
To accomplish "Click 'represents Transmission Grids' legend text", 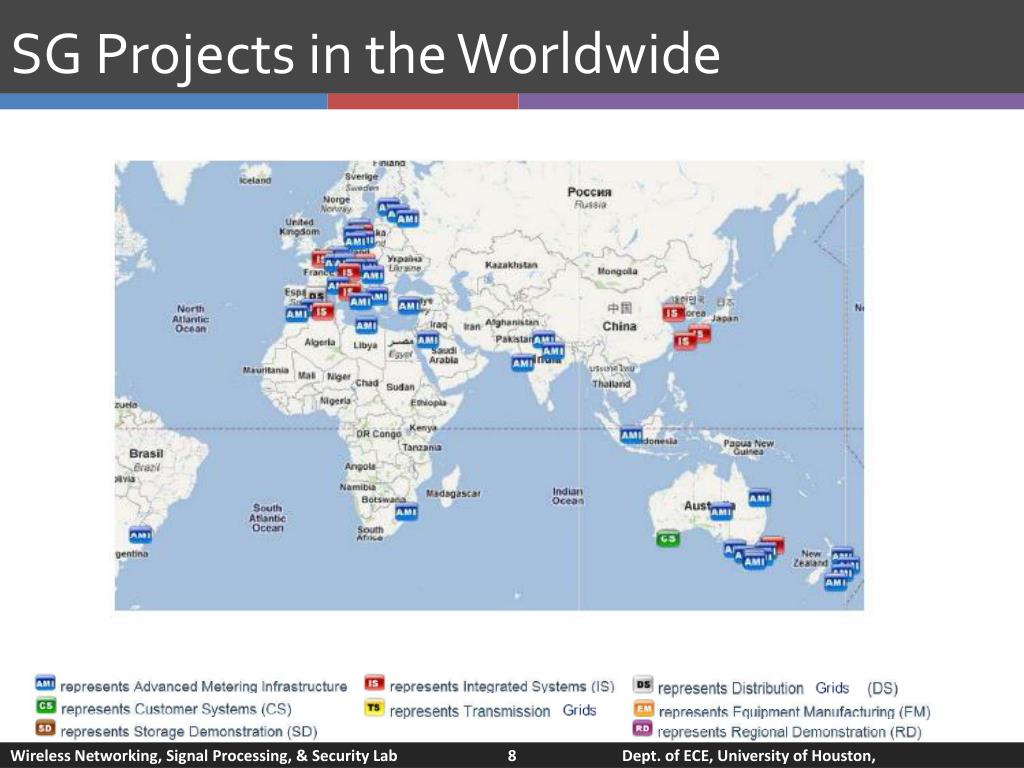I will [493, 711].
